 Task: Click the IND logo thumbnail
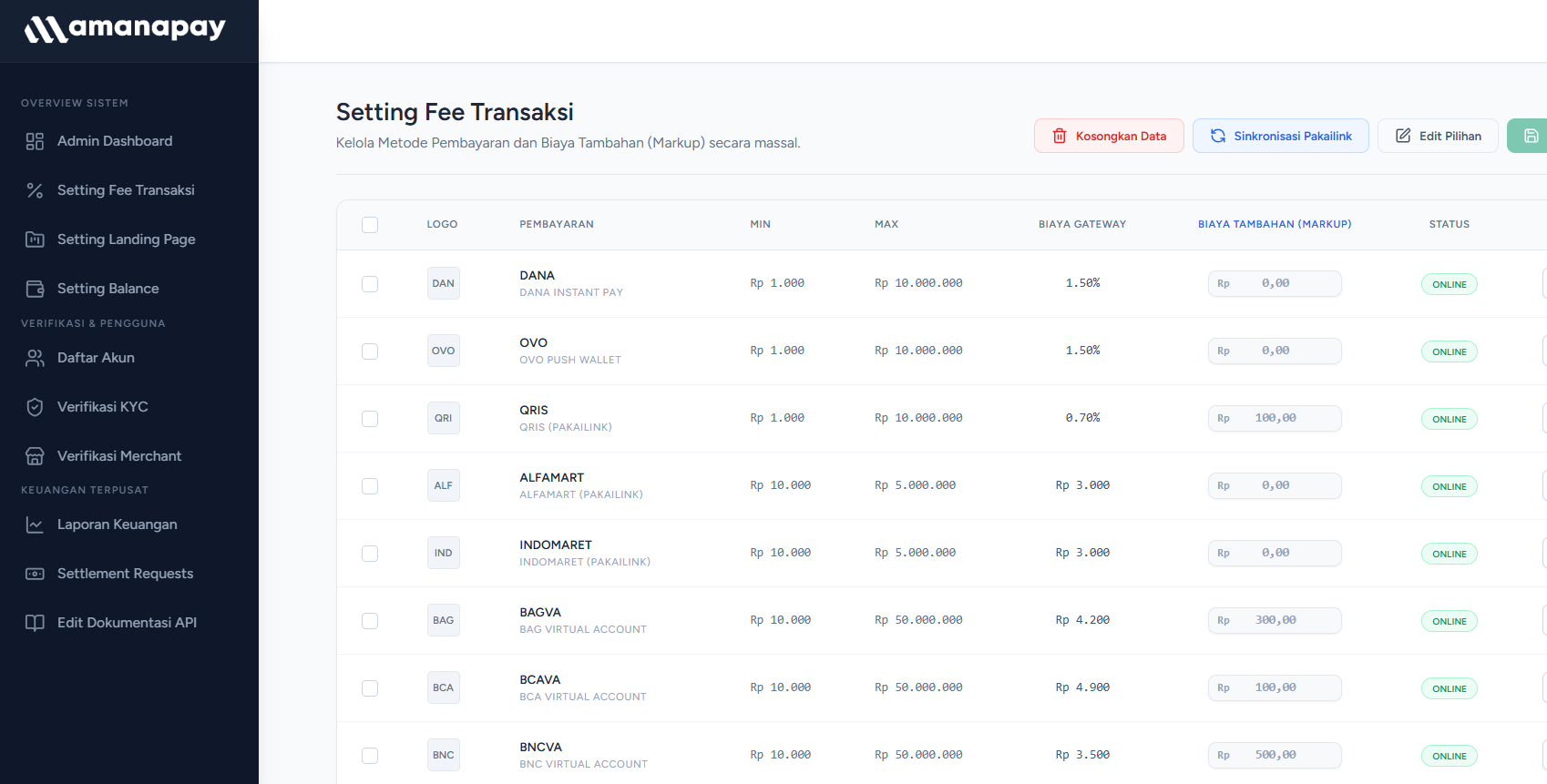coord(443,553)
